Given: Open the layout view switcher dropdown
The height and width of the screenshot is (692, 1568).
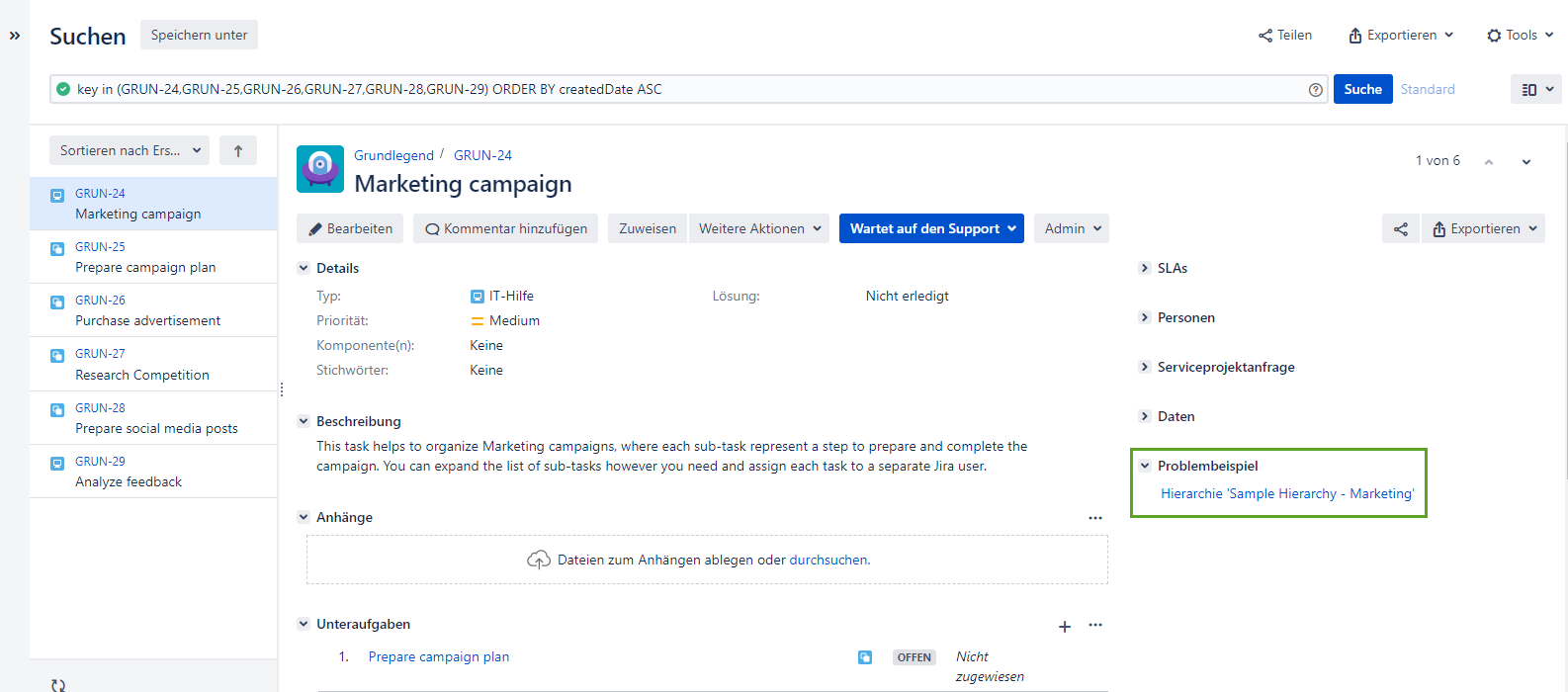Looking at the screenshot, I should pyautogui.click(x=1536, y=90).
